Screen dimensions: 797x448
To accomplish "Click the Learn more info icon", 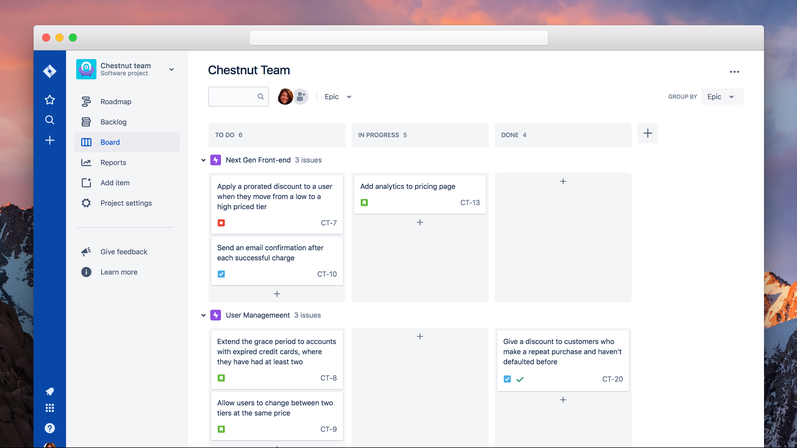I will 86,272.
